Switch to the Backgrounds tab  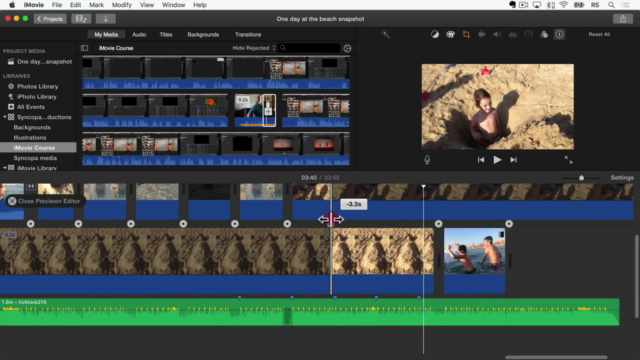pyautogui.click(x=203, y=35)
